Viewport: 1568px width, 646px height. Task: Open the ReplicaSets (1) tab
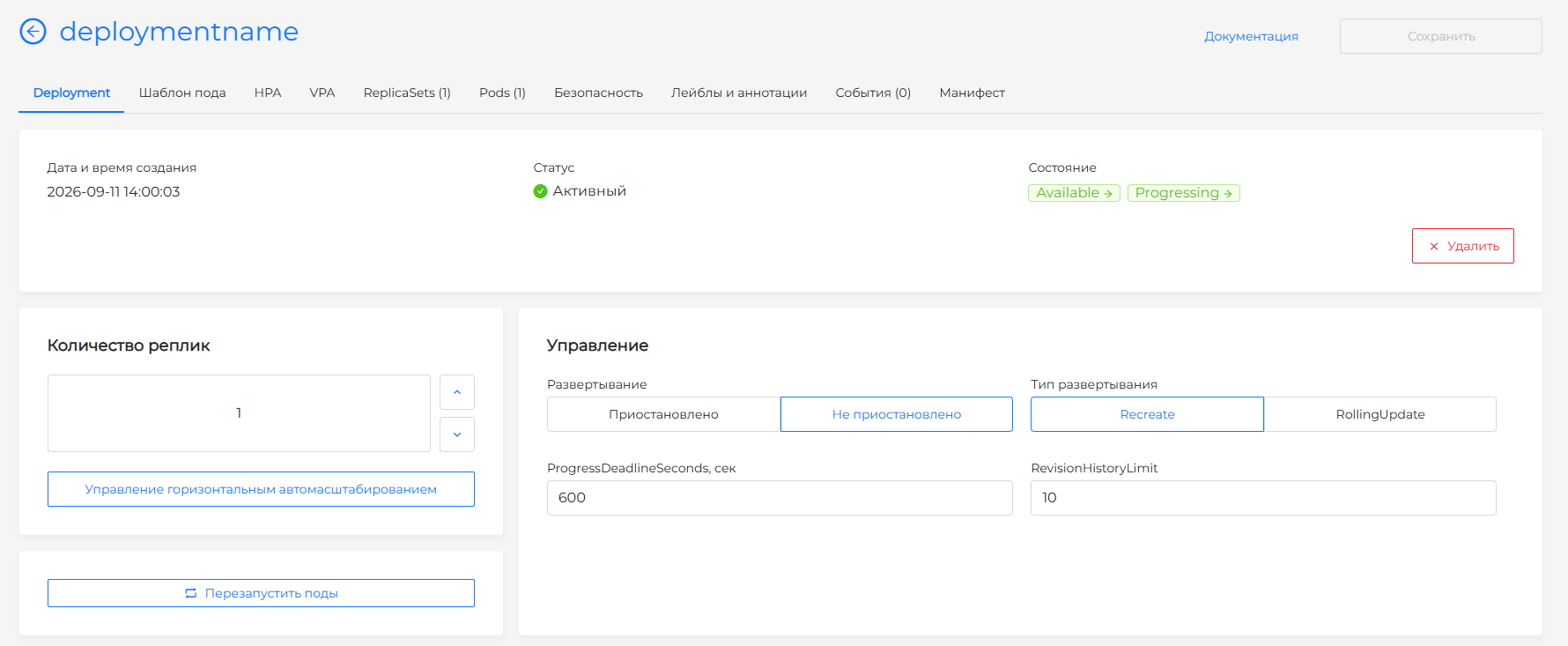click(x=407, y=93)
